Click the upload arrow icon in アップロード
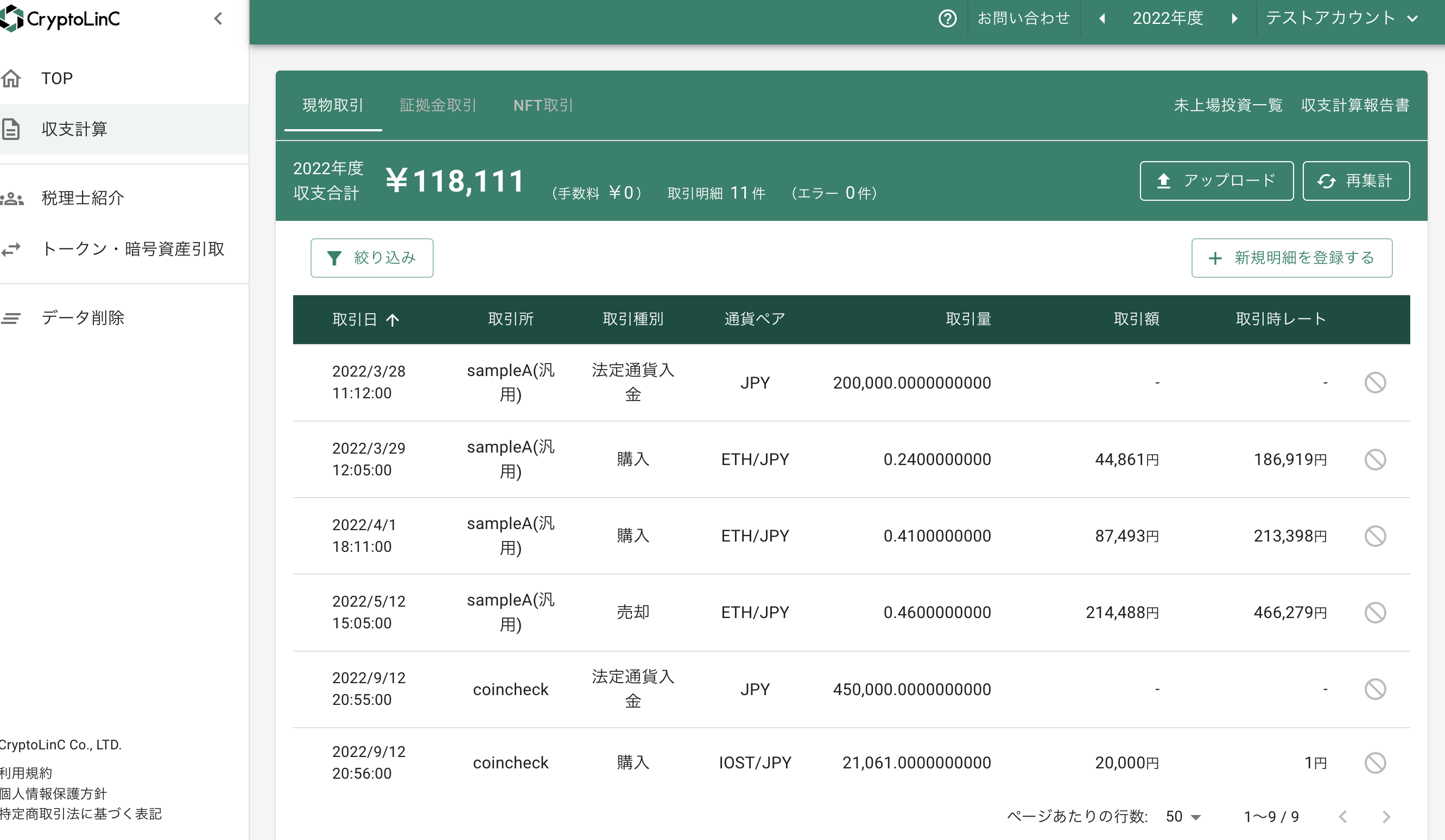 click(1163, 180)
